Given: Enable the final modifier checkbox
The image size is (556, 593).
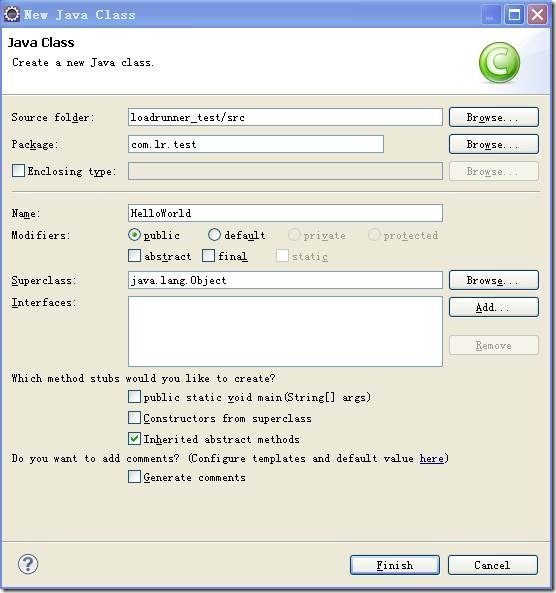Looking at the screenshot, I should [208, 256].
